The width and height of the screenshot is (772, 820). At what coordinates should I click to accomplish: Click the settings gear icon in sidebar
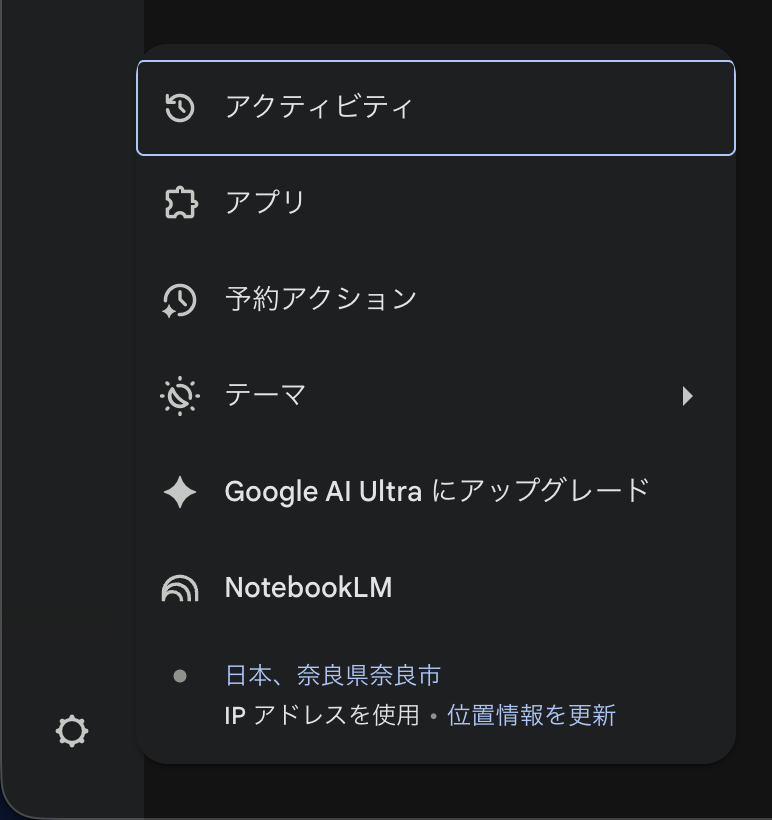[72, 731]
